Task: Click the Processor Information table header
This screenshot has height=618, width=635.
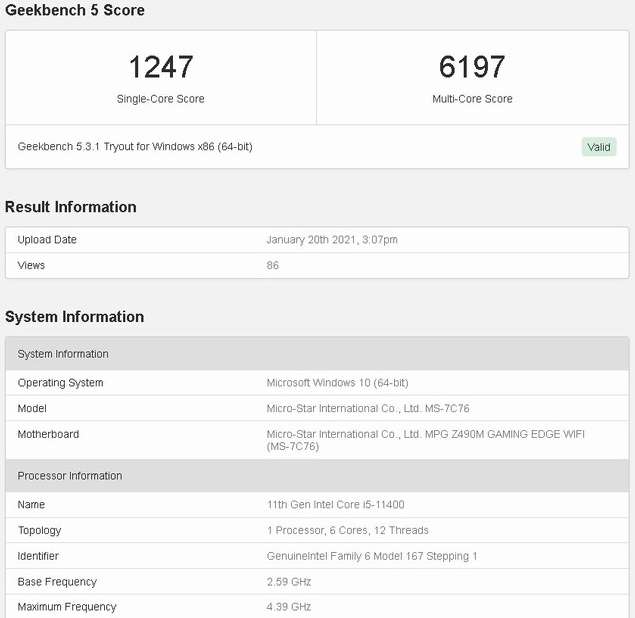Action: coord(317,475)
